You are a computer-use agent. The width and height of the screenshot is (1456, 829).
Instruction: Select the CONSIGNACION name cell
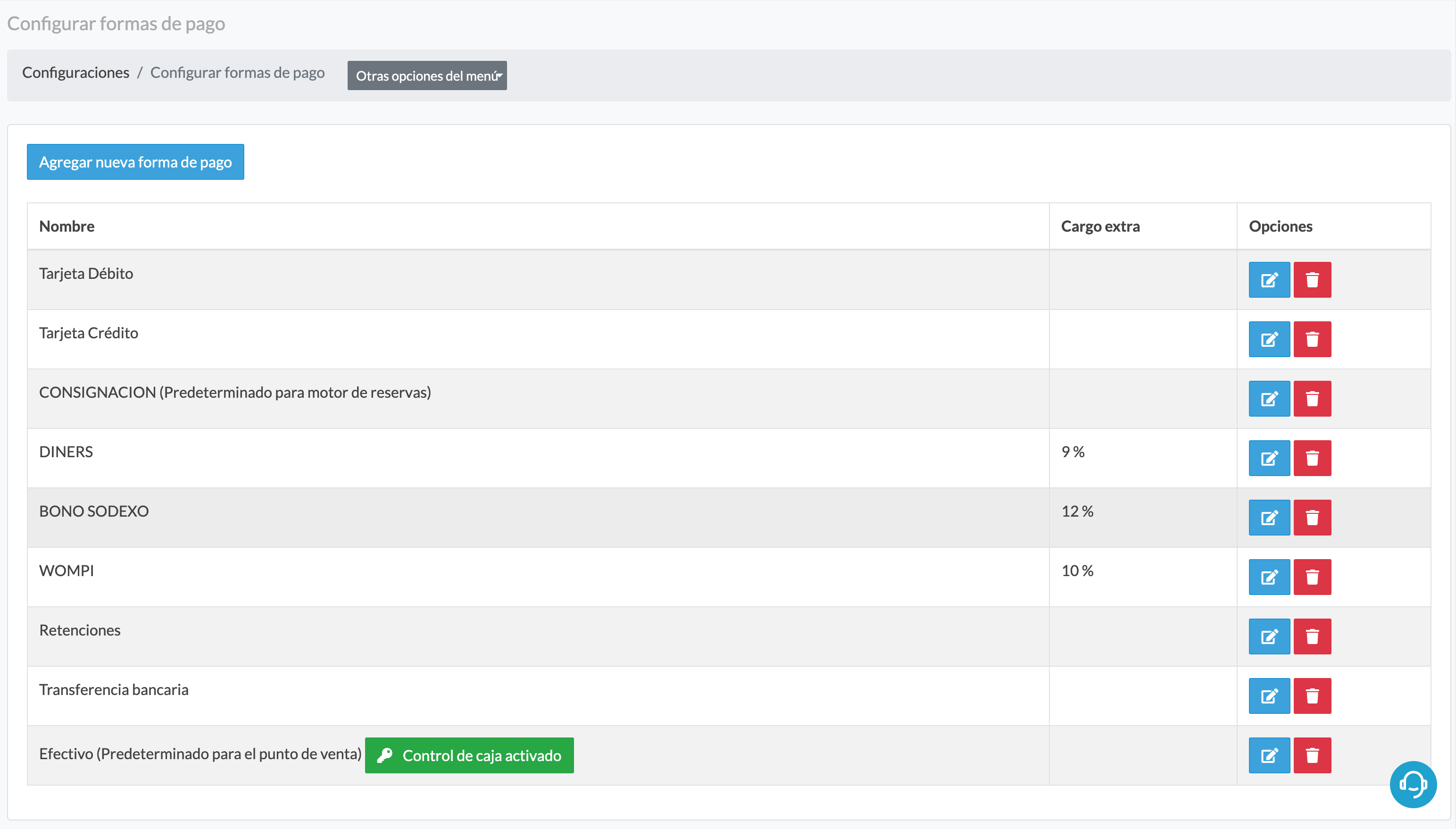[538, 399]
